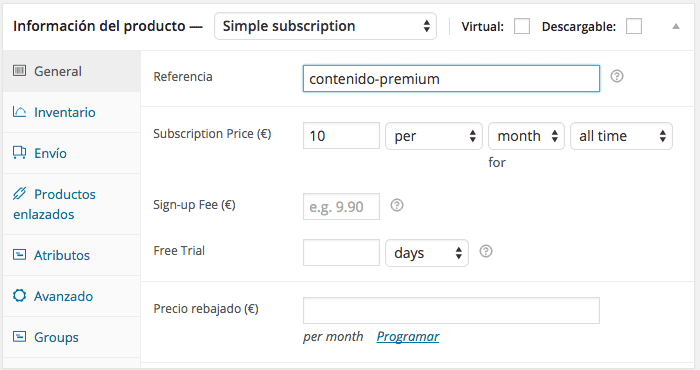
Task: Enable the Virtual checkbox
Action: (x=522, y=26)
